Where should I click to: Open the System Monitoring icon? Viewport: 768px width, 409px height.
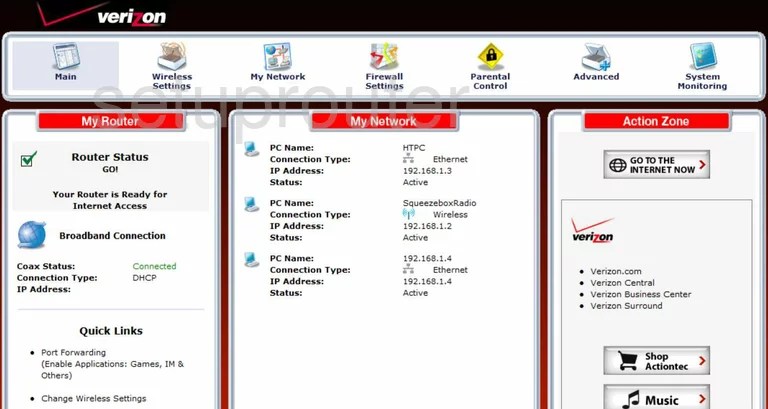(x=703, y=56)
